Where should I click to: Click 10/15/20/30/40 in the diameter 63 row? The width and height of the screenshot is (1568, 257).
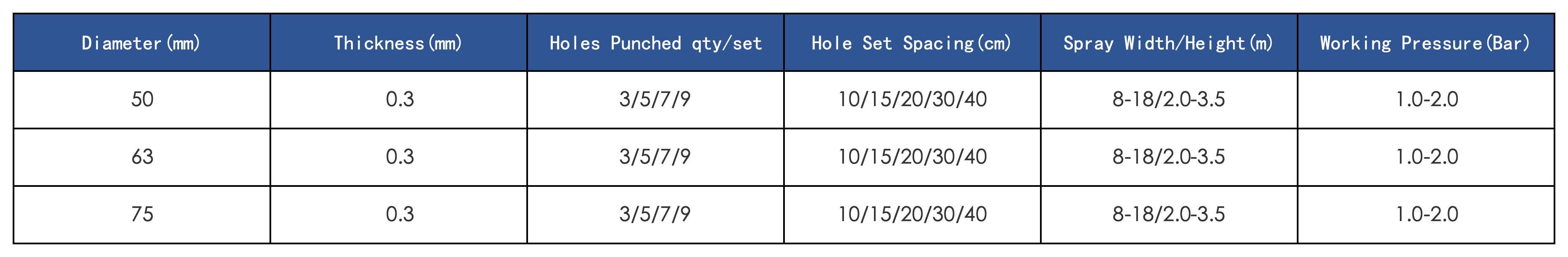(x=912, y=157)
